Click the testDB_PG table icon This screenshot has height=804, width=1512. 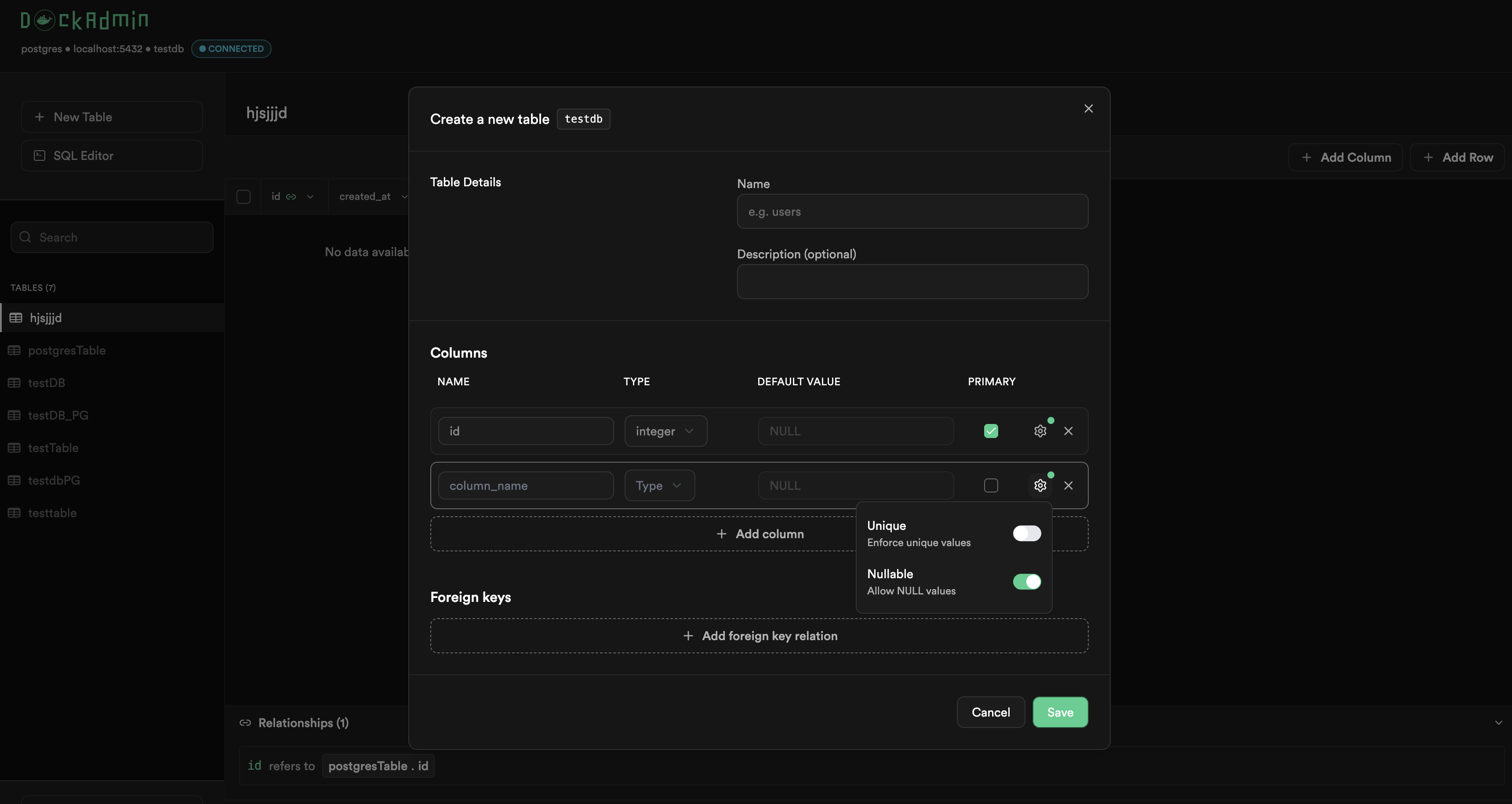coord(14,416)
